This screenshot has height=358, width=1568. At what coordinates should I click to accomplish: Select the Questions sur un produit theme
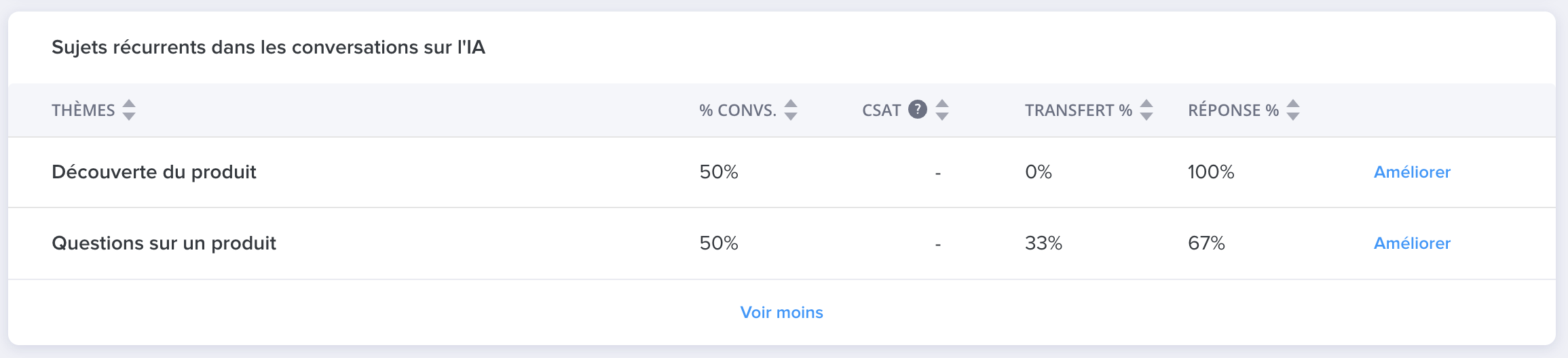164,243
